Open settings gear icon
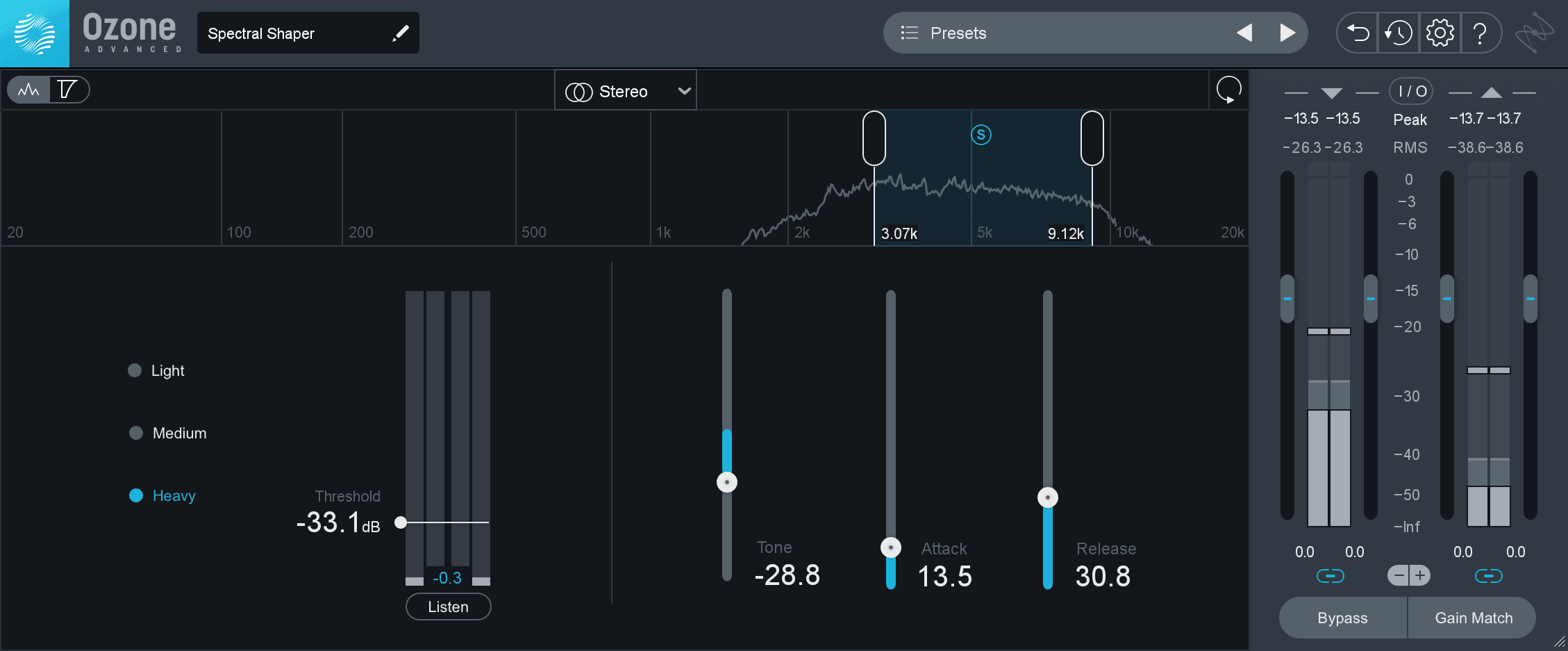The width and height of the screenshot is (1568, 651). 1440,33
